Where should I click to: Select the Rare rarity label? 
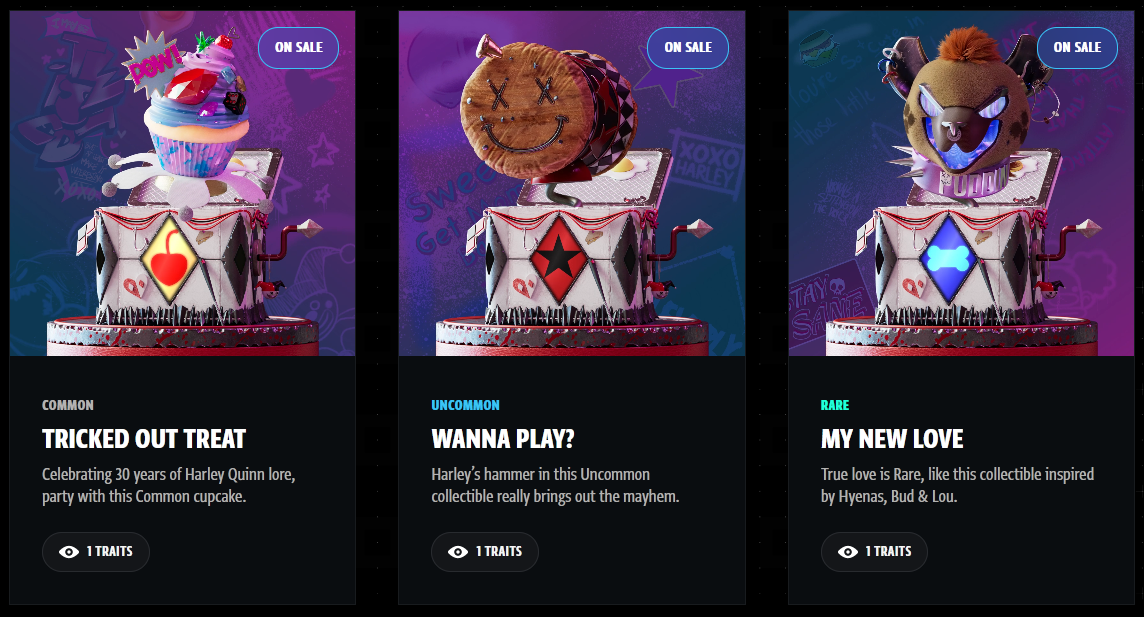click(x=835, y=405)
